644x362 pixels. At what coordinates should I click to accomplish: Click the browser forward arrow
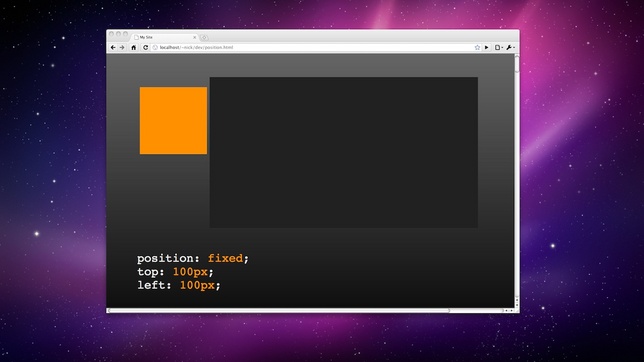122,48
